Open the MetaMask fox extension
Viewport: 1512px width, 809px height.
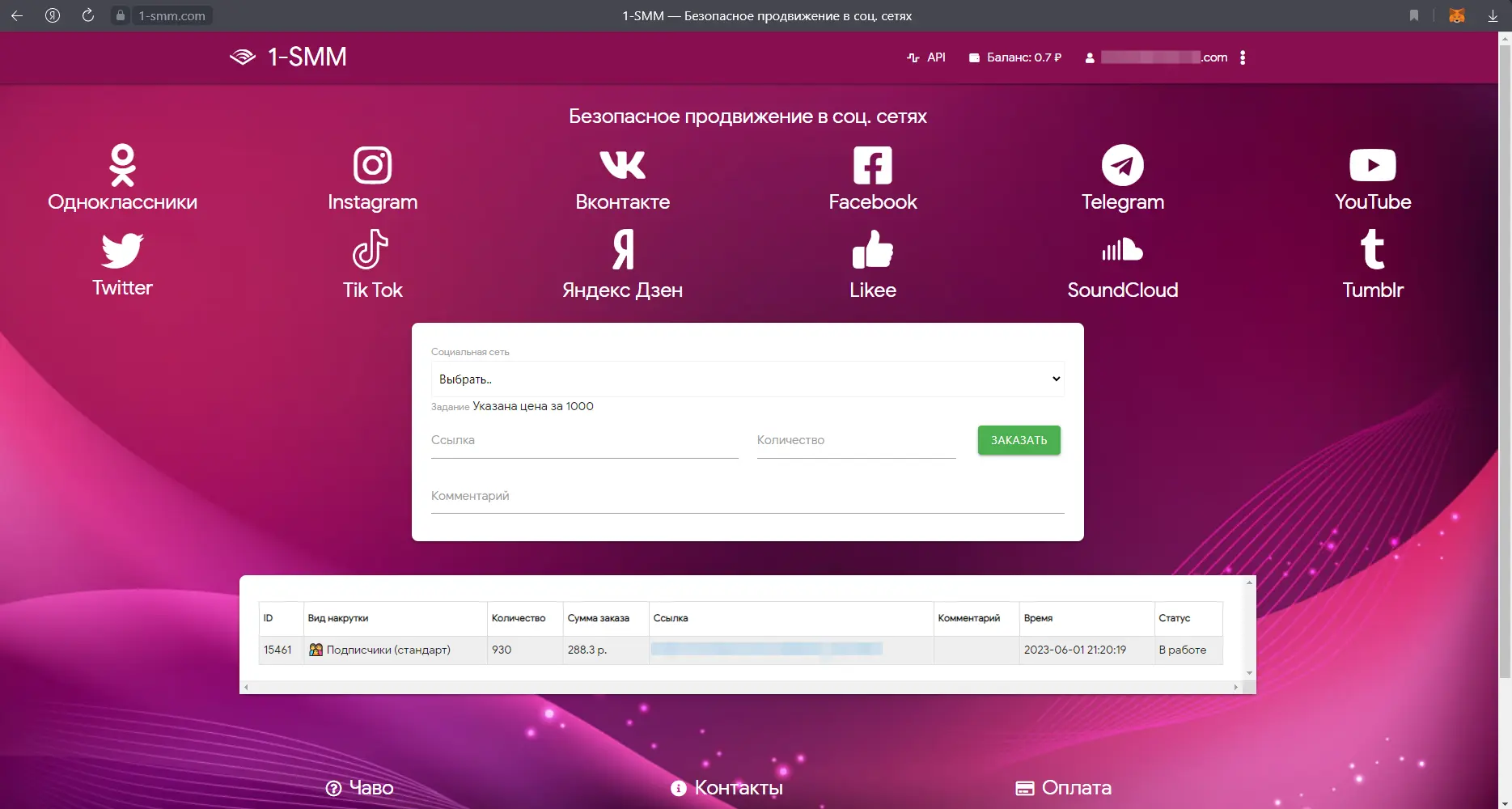click(x=1457, y=15)
